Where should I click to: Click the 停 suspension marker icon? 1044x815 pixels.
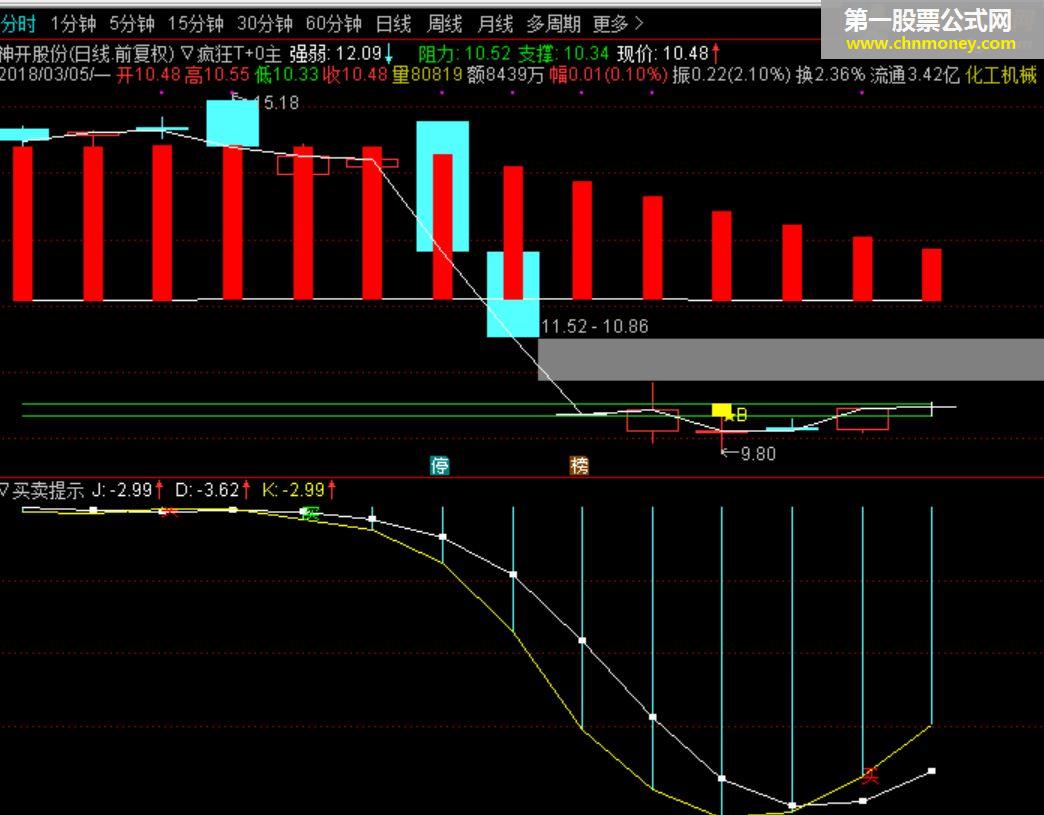(x=439, y=465)
